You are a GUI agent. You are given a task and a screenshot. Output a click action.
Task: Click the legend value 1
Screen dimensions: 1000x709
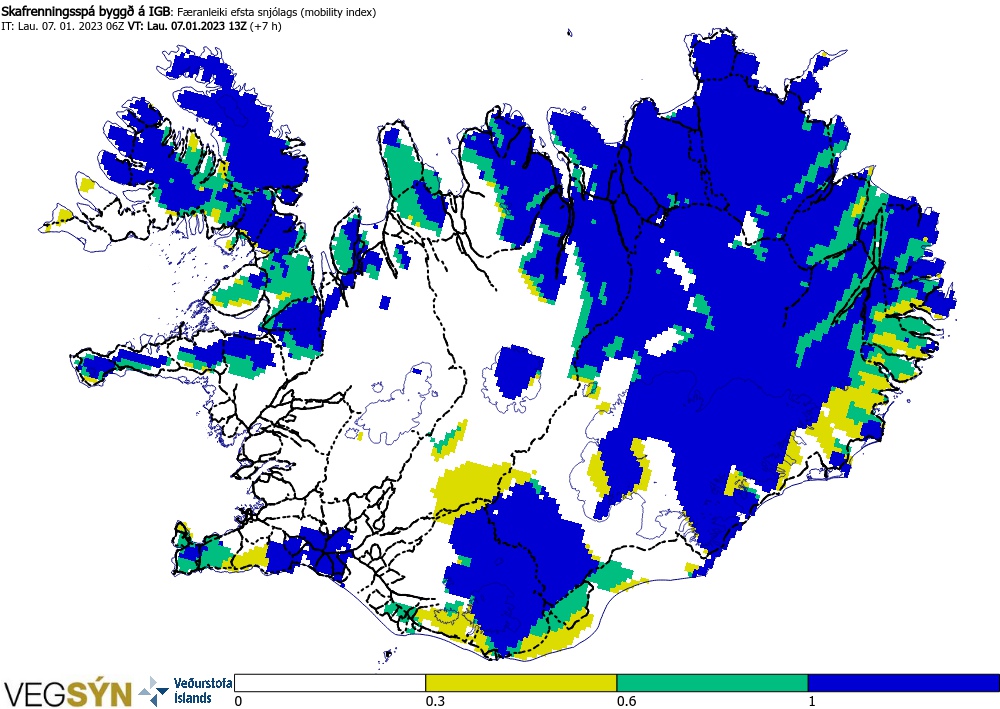click(x=812, y=701)
